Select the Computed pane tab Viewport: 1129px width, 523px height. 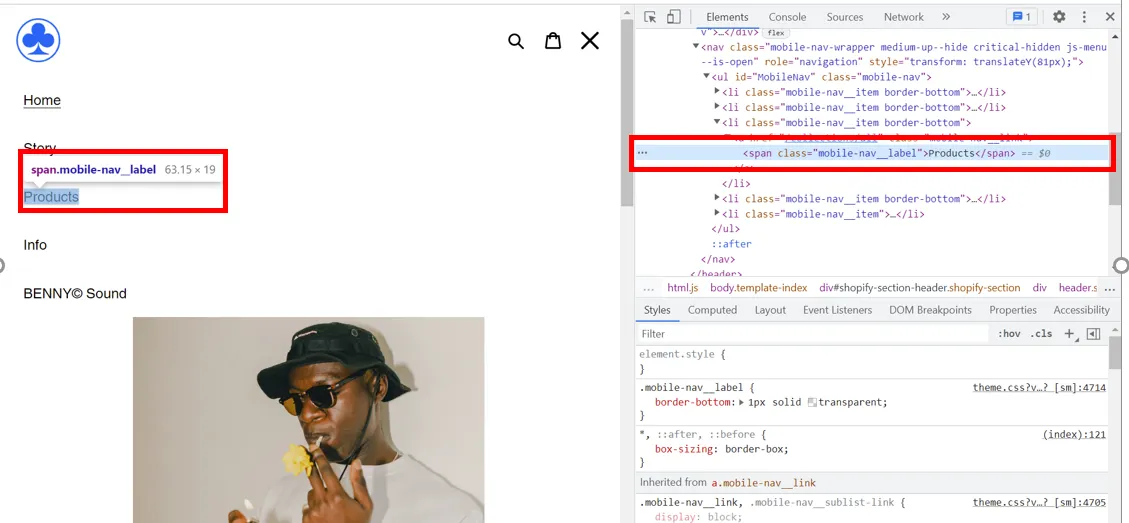pyautogui.click(x=712, y=310)
